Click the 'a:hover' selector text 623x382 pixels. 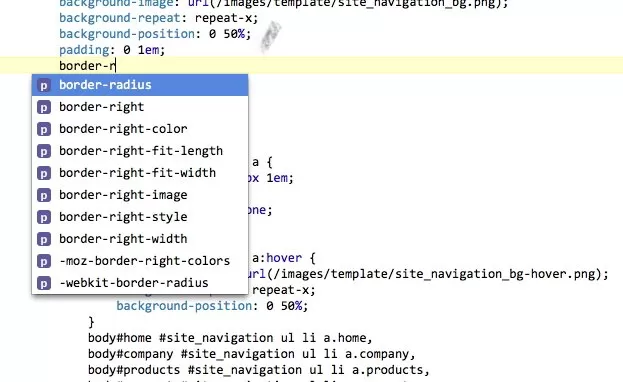277,258
